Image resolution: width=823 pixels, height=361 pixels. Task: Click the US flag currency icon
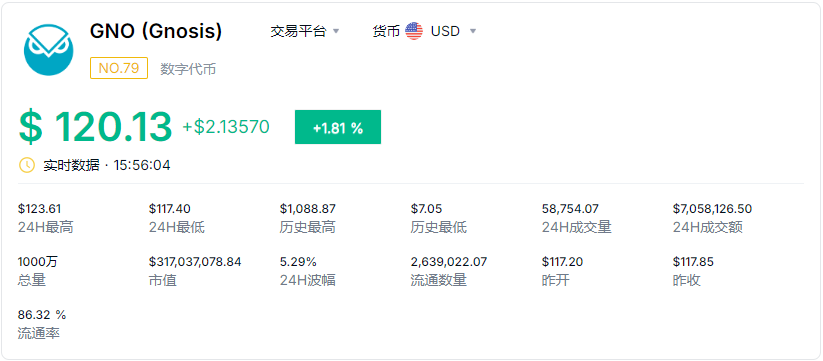tap(414, 31)
